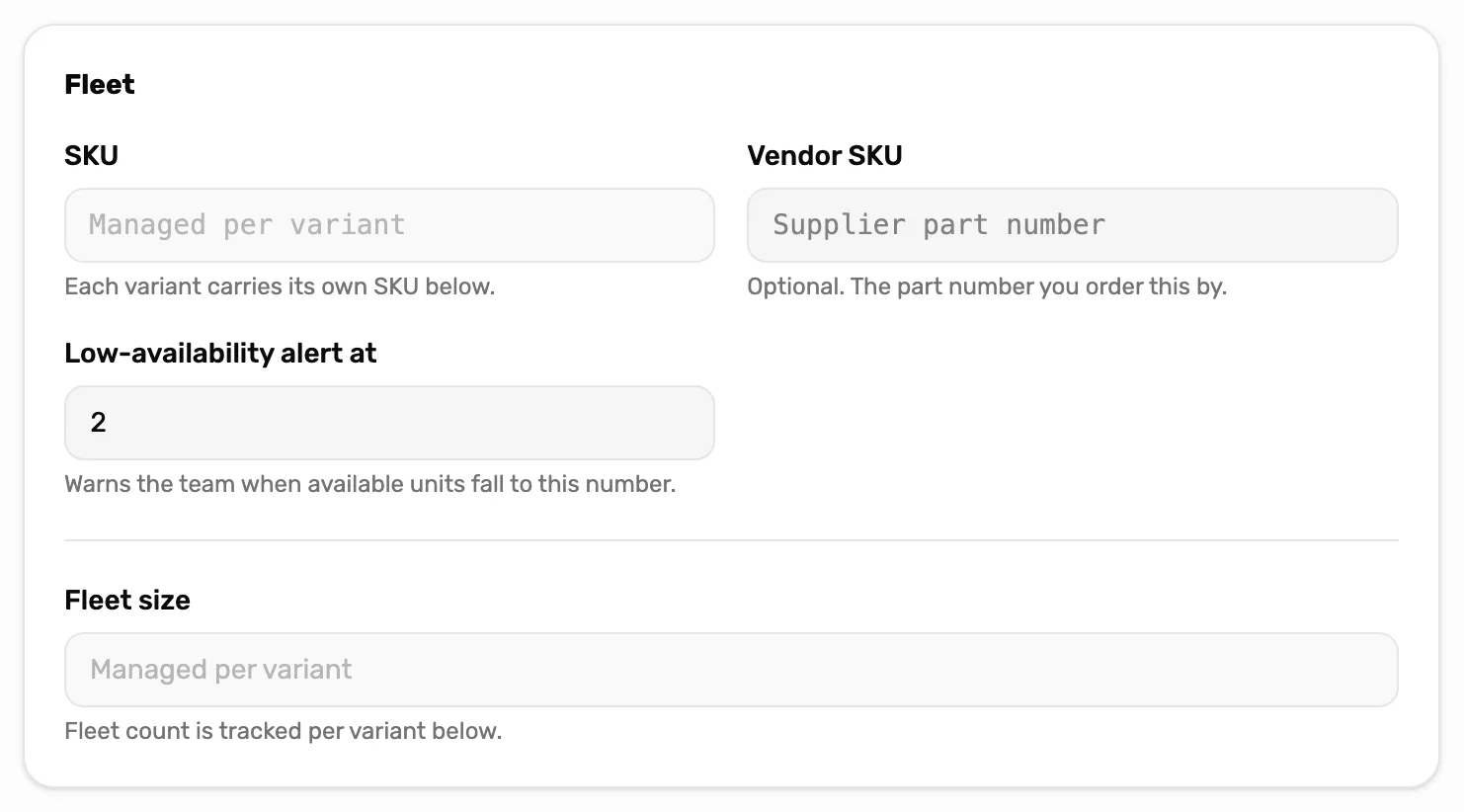The image size is (1464, 812).
Task: Click 'Fleet count is tracked per variant below.'
Action: point(284,731)
